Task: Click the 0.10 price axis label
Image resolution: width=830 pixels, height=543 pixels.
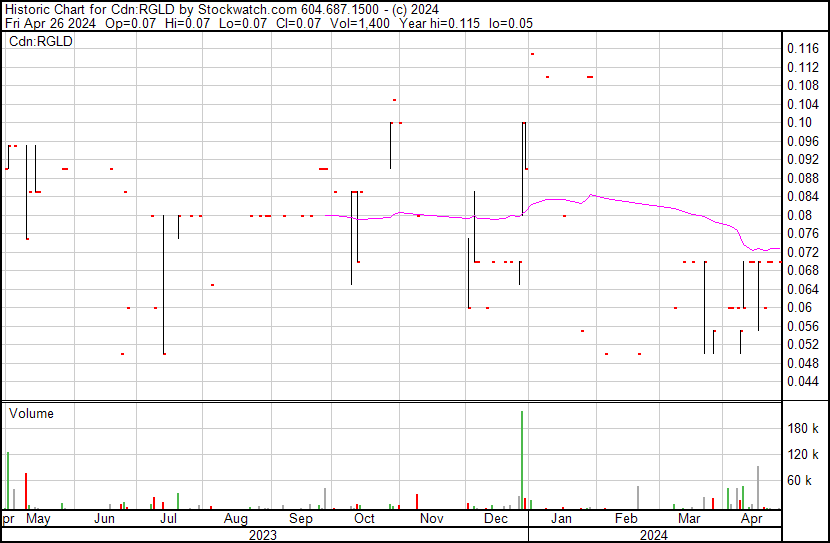Action: (799, 122)
